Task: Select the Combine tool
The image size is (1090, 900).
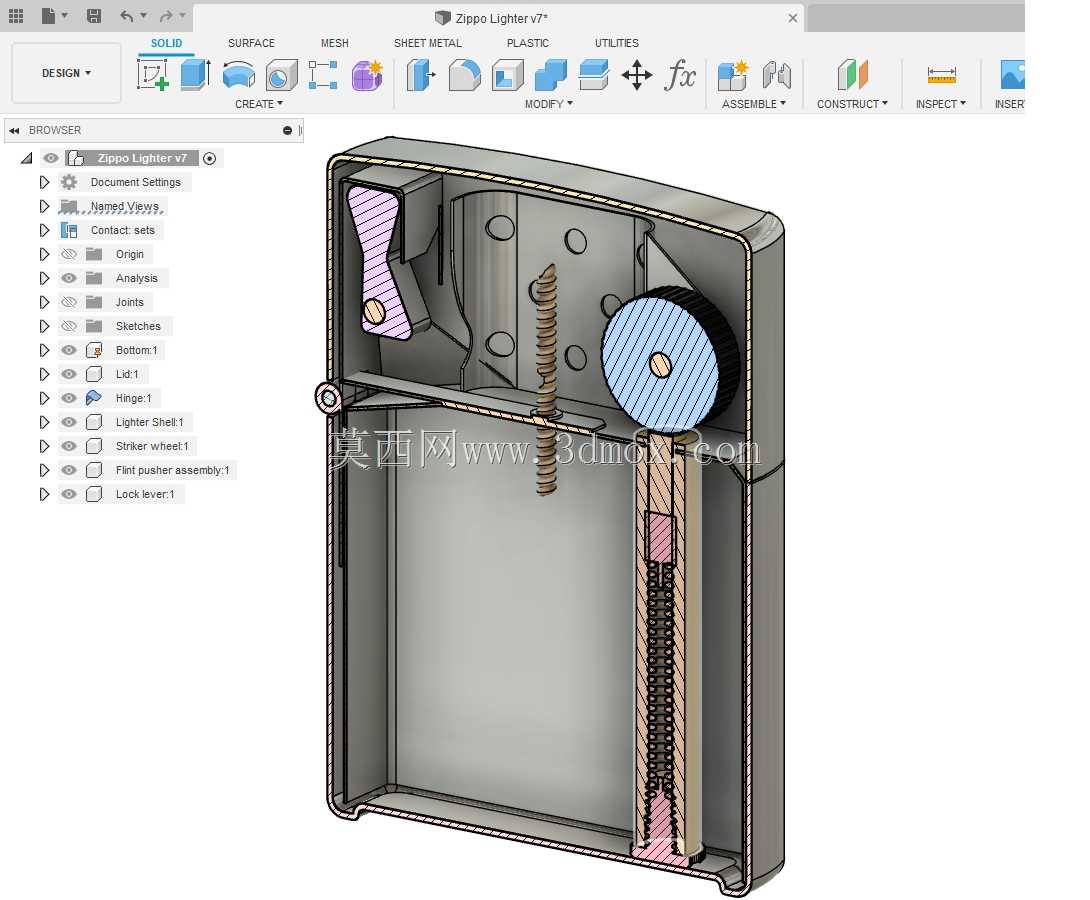Action: 551,74
